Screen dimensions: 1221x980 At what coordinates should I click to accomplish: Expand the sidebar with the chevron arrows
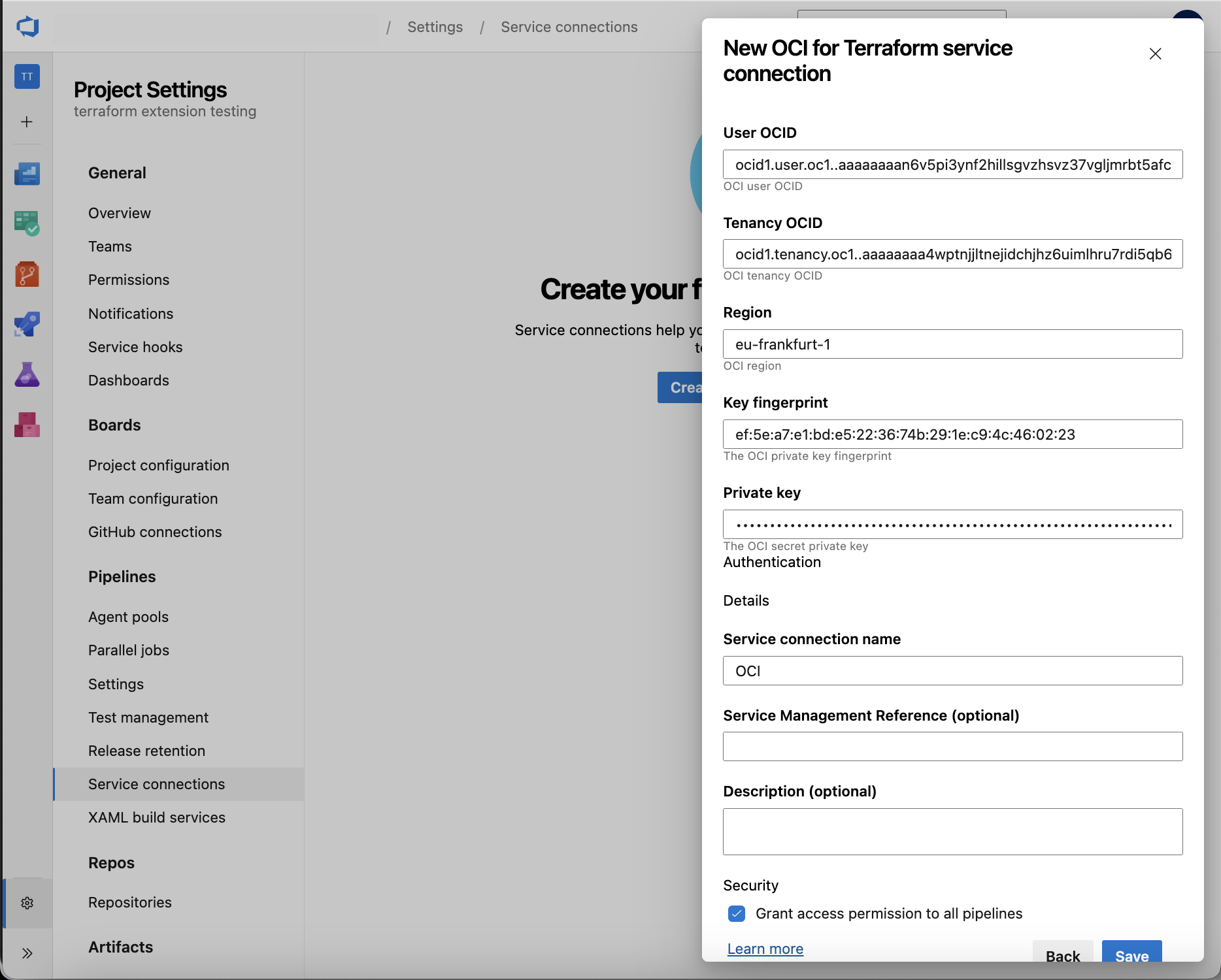coord(27,953)
